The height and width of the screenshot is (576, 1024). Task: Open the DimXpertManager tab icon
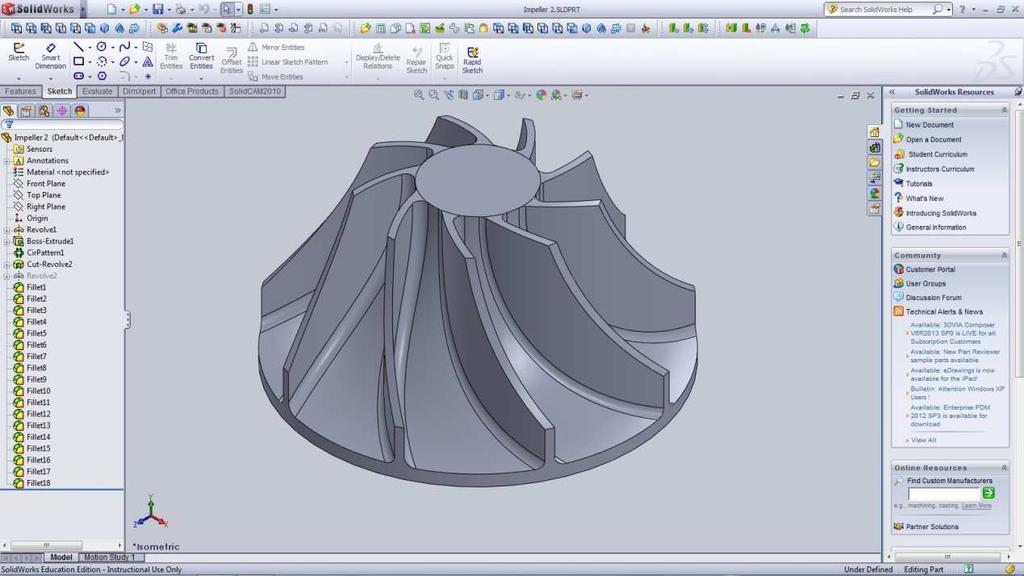pos(62,111)
